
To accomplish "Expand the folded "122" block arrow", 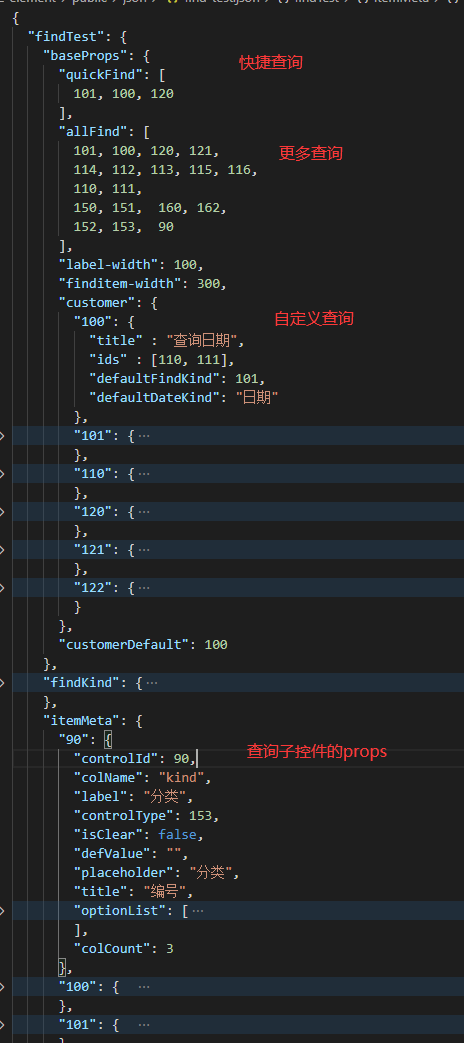I will 2,587.
